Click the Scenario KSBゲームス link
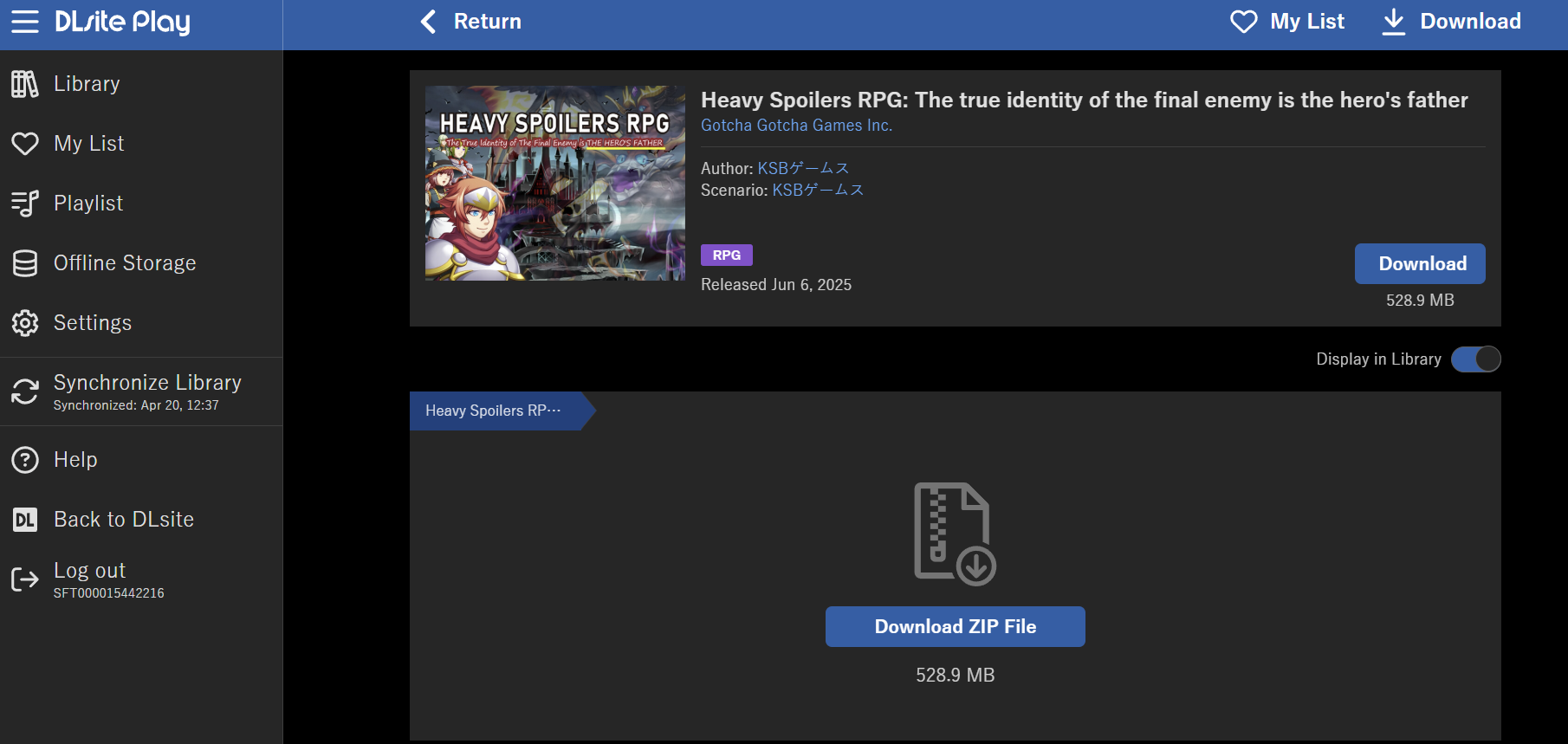 click(x=818, y=190)
